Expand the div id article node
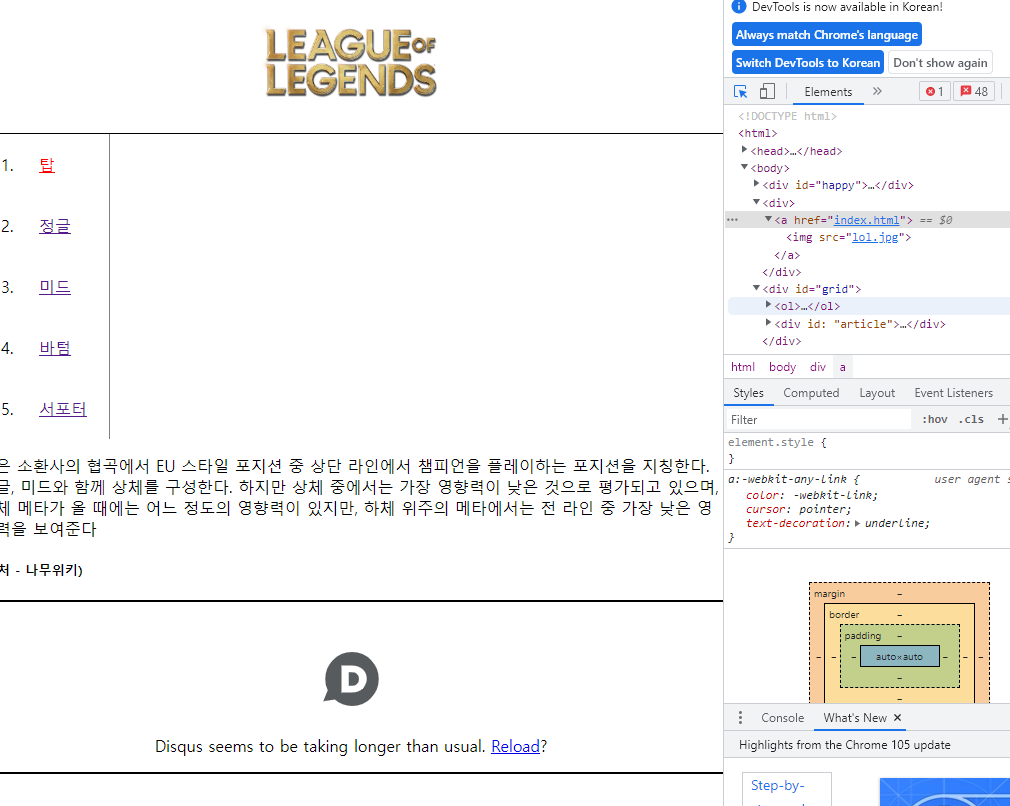The height and width of the screenshot is (806, 1010). (768, 323)
